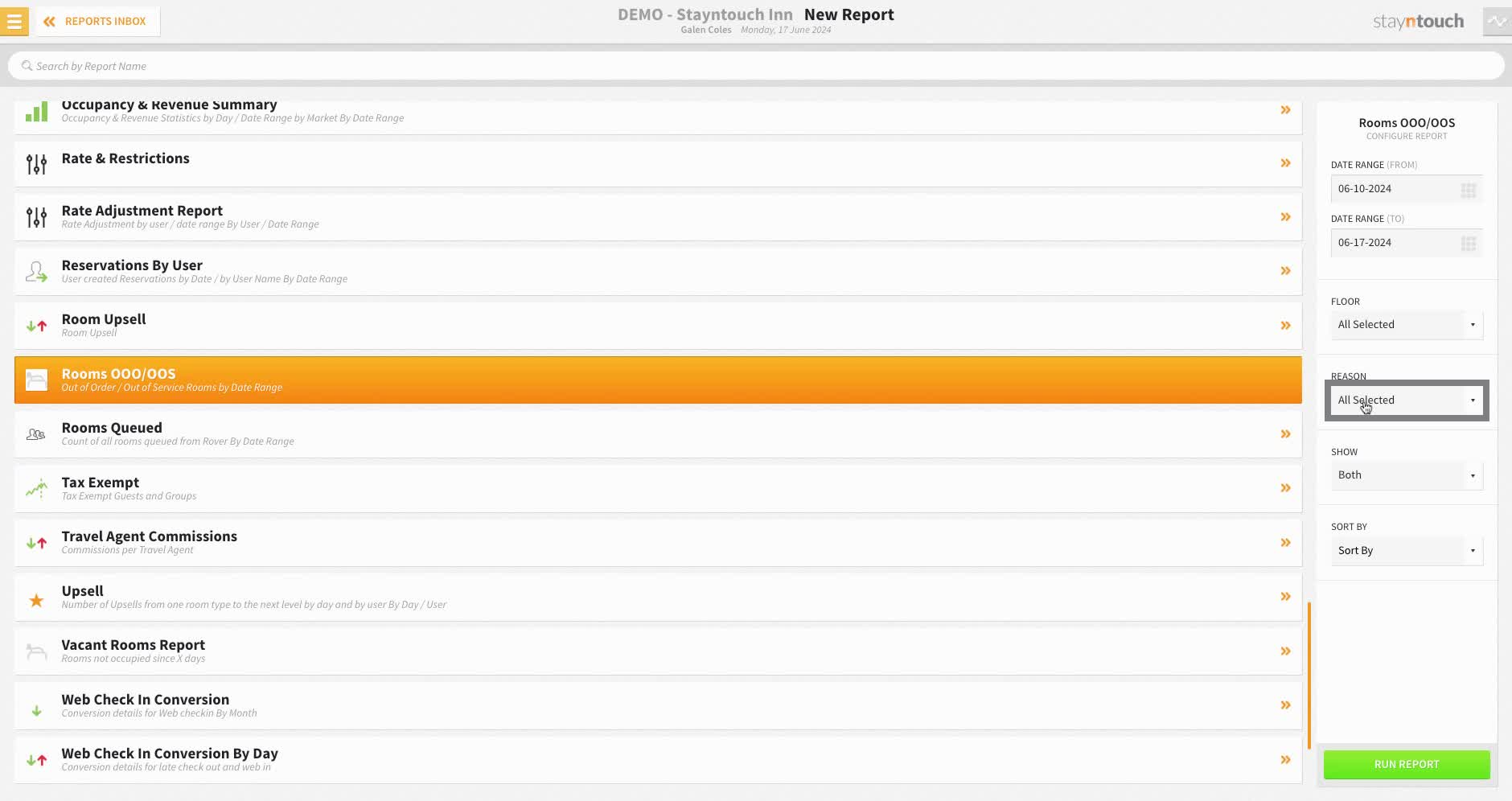
Task: Expand Upsell report chevron
Action: (1285, 597)
